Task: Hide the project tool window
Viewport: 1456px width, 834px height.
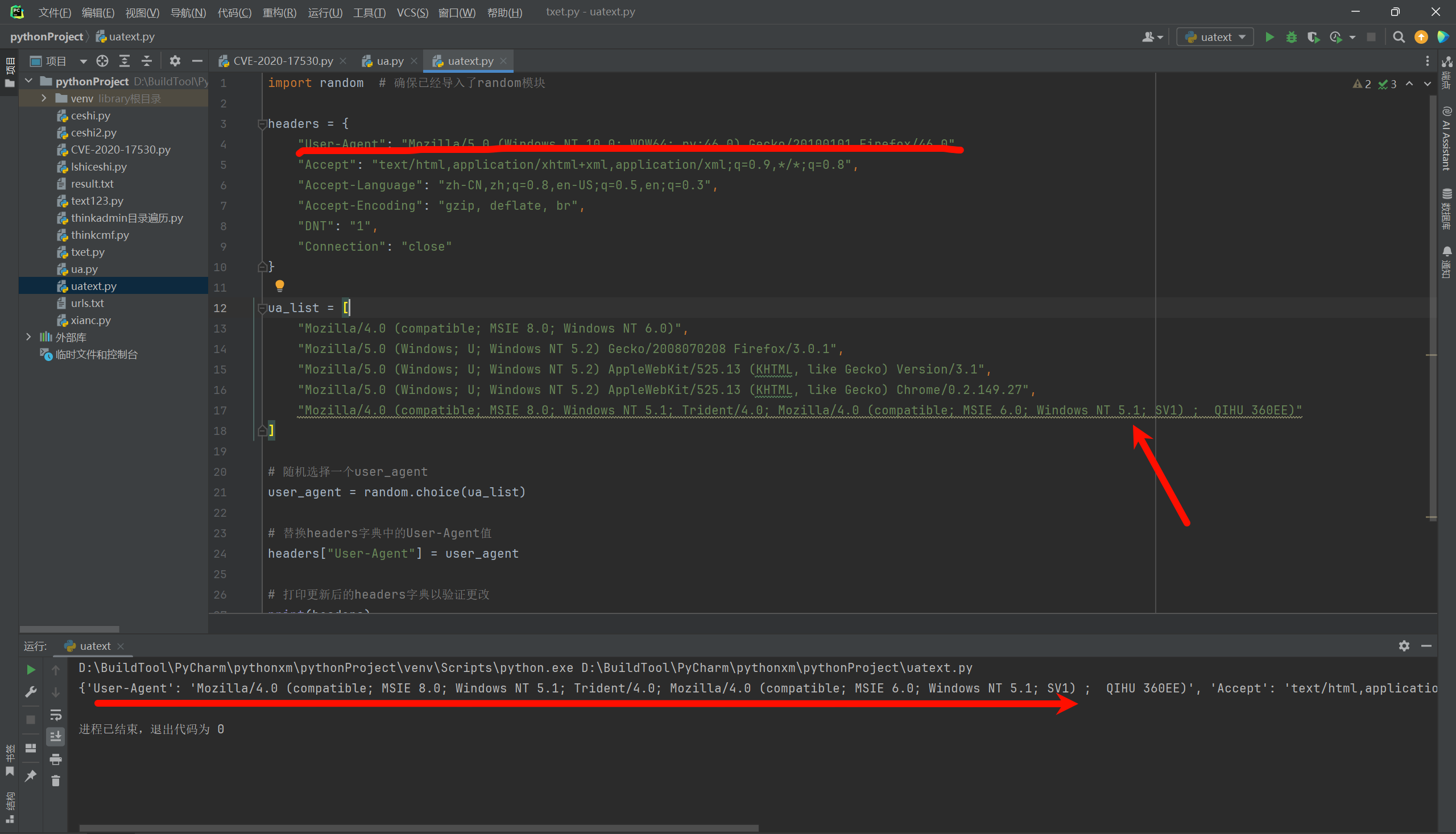Action: 197,61
